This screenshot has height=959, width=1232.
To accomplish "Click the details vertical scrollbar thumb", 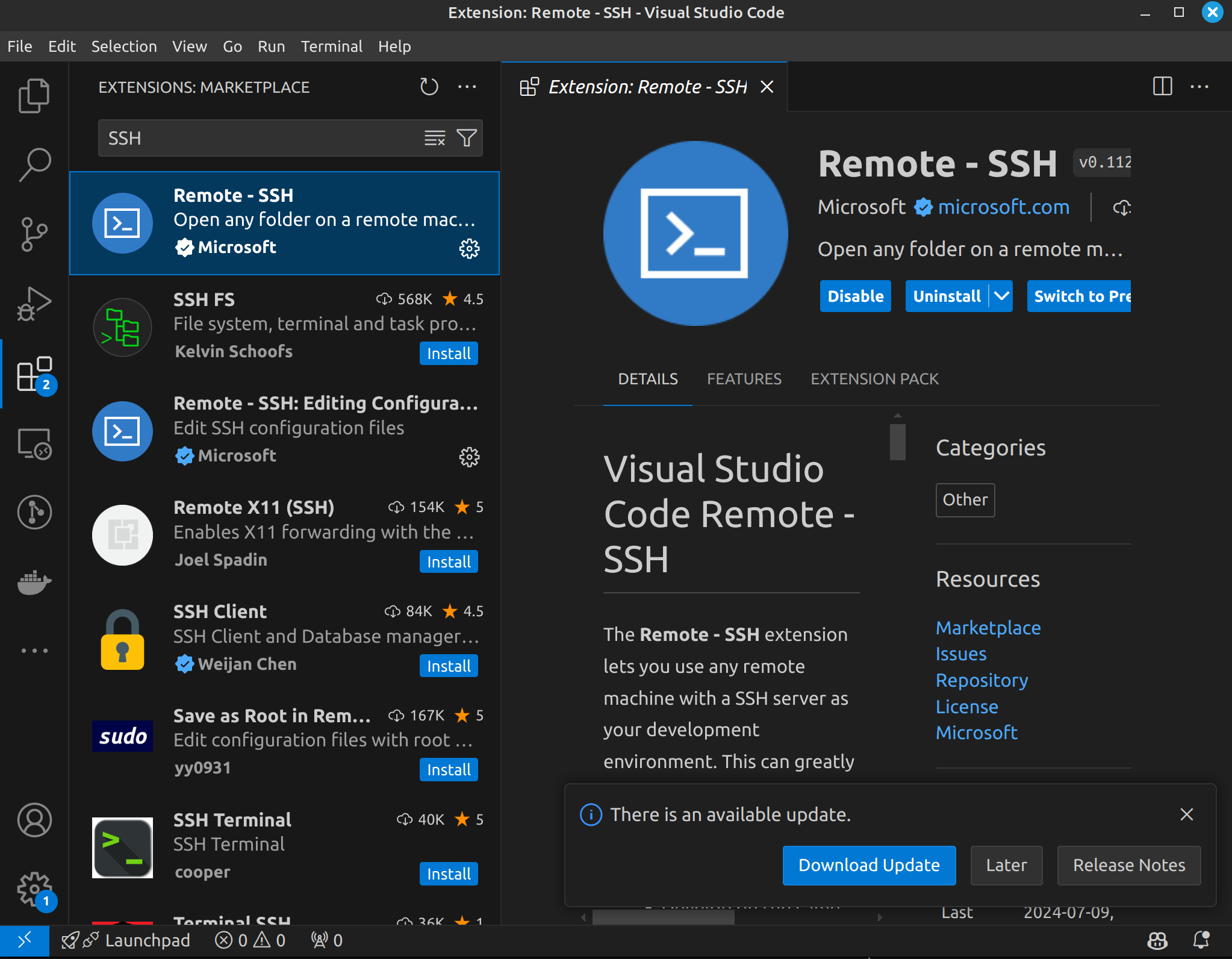I will click(898, 442).
